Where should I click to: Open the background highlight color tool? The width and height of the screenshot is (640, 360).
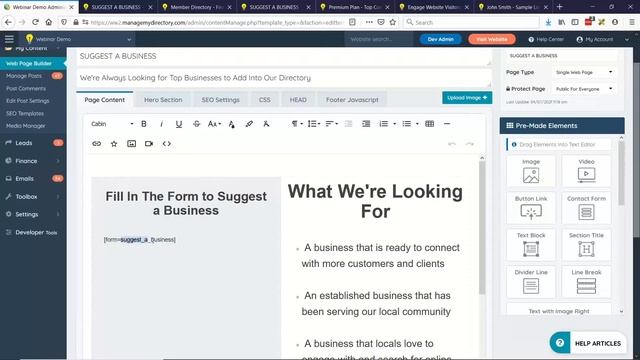[x=249, y=124]
